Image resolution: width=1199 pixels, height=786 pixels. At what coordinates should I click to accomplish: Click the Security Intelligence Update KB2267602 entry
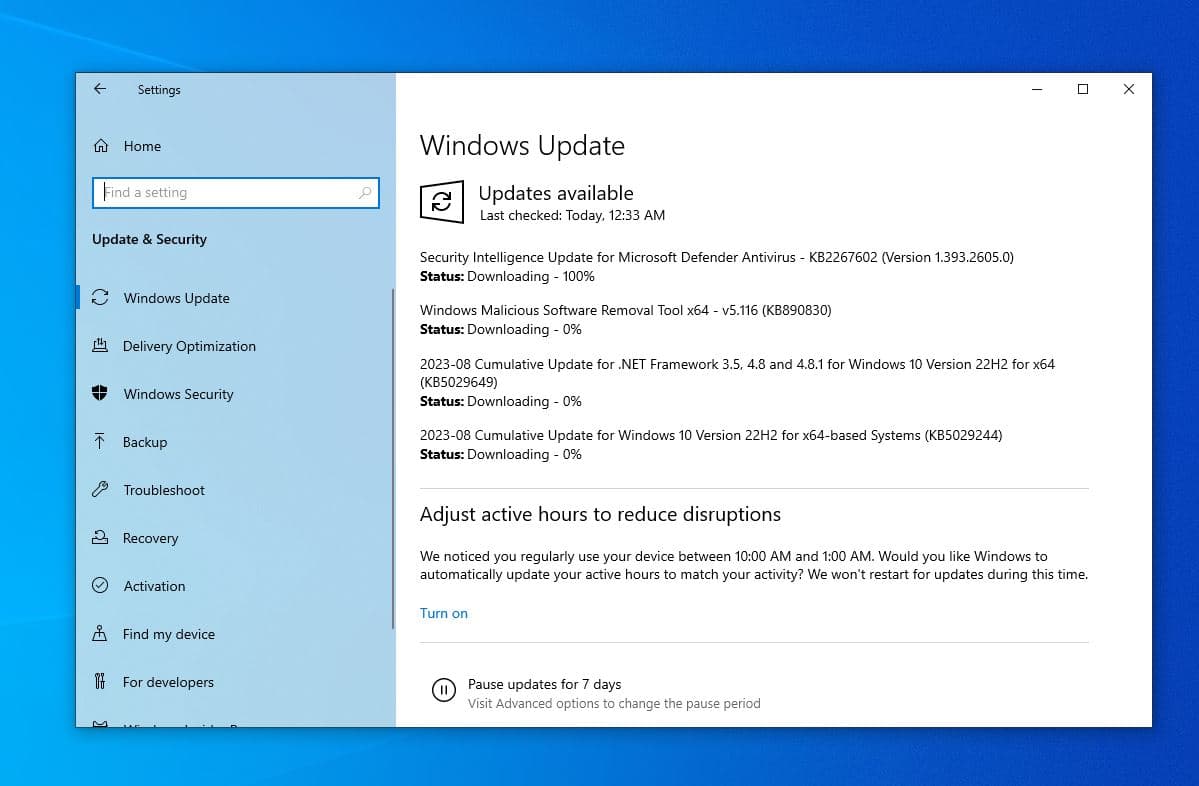(716, 258)
